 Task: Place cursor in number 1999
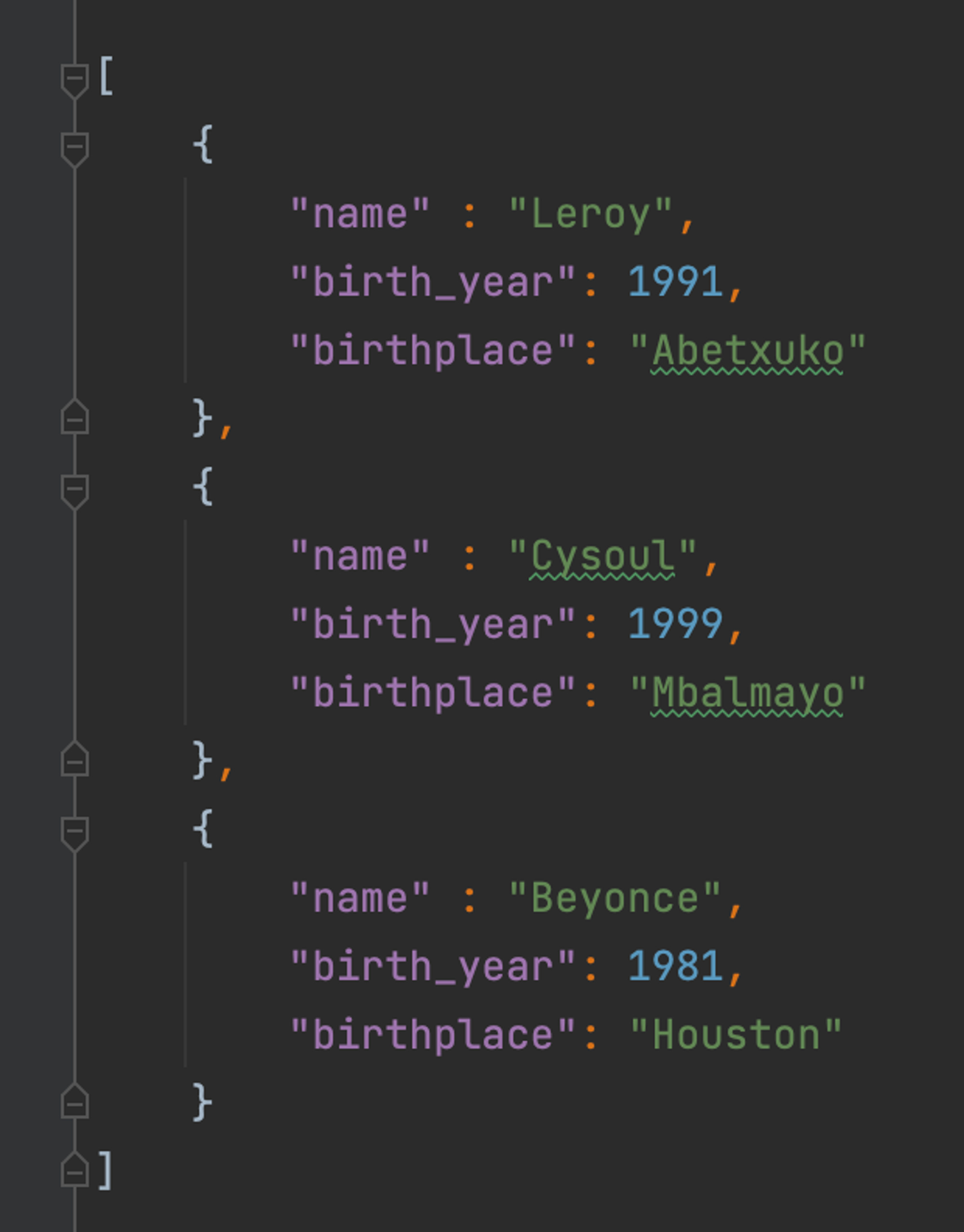pyautogui.click(x=675, y=624)
